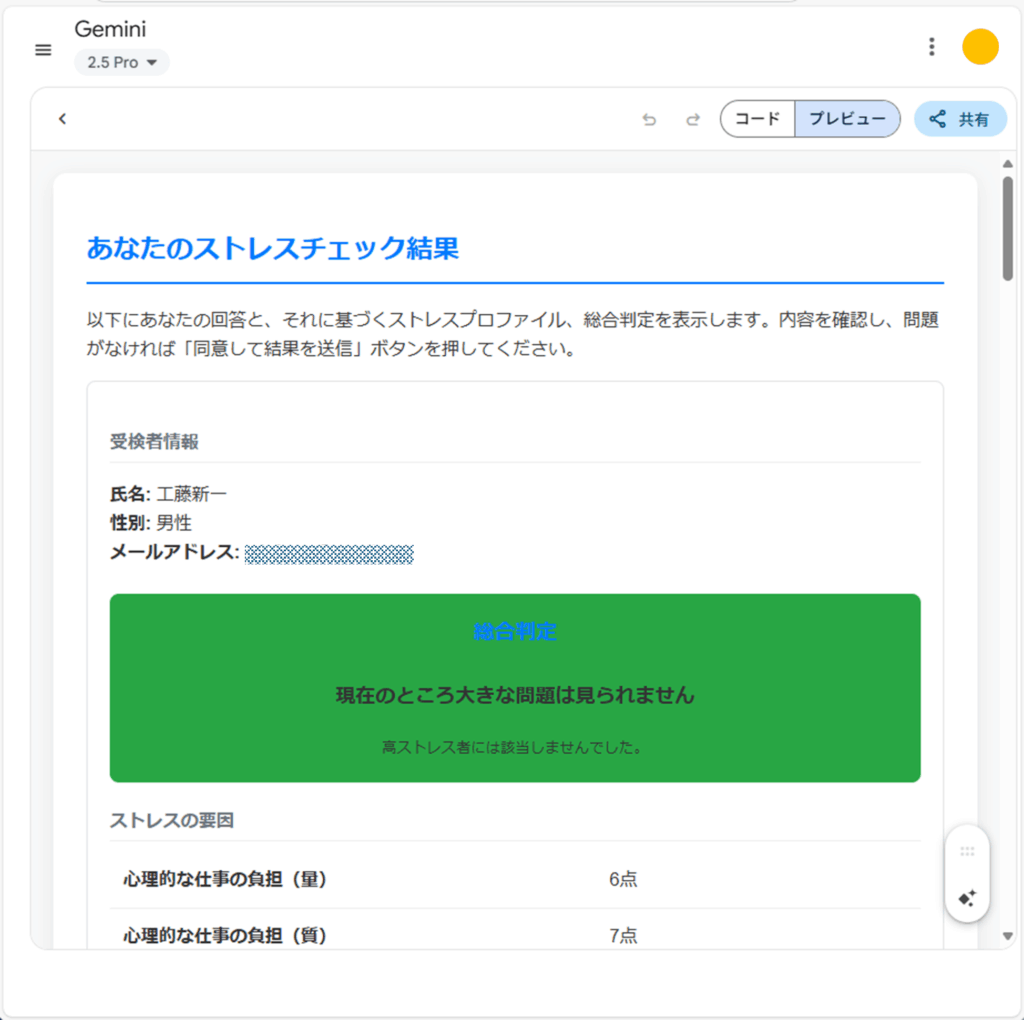Click the 受検者情報 section label
Viewport: 1024px width, 1020px height.
point(154,442)
